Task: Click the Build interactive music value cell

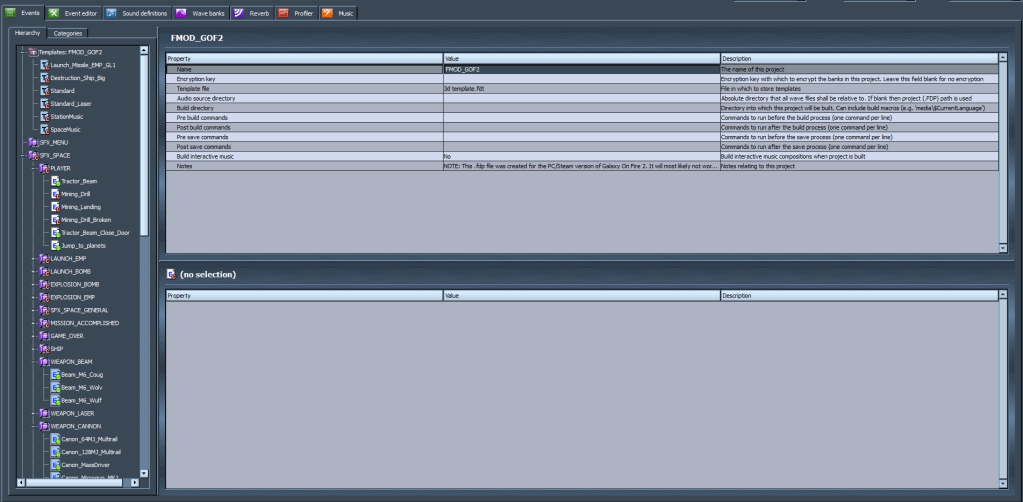Action: [x=580, y=157]
